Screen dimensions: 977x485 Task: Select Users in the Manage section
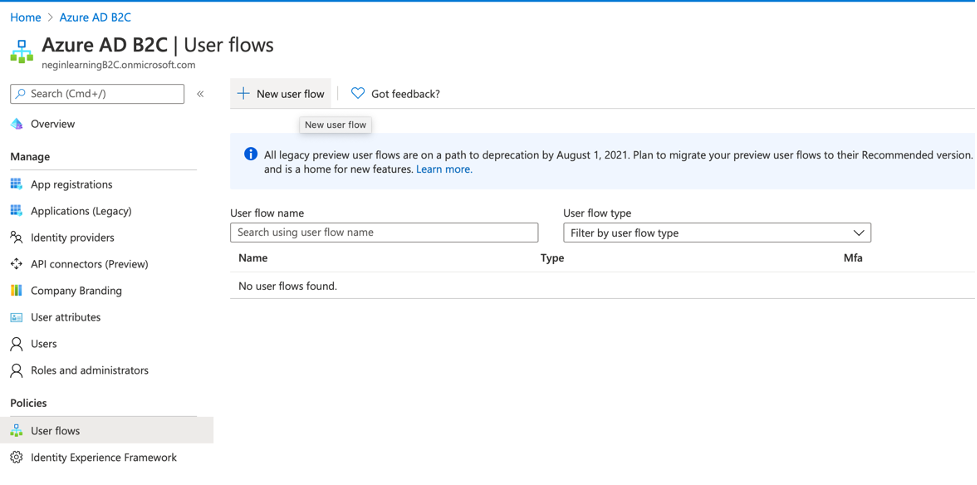point(43,344)
